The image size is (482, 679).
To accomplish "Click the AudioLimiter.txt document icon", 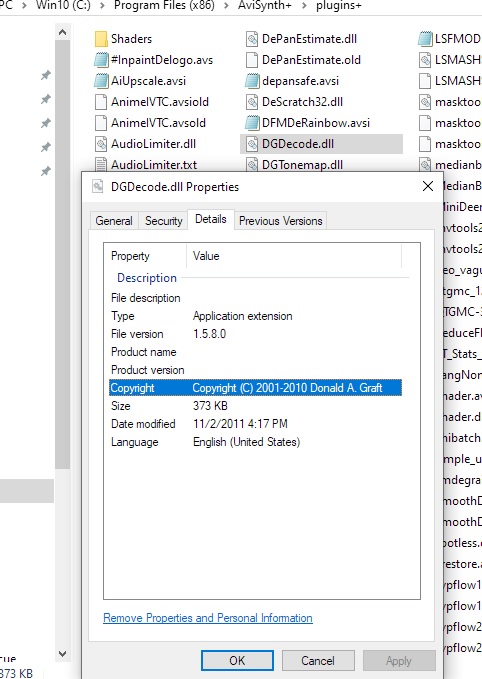I will (x=100, y=165).
